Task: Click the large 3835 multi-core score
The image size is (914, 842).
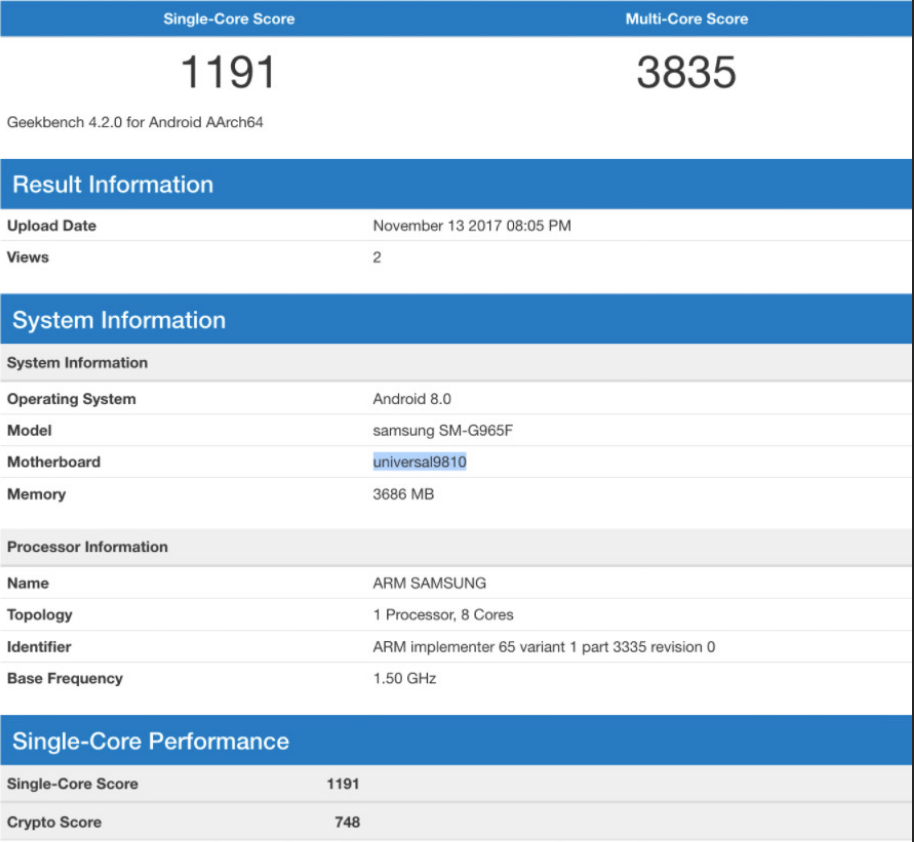Action: pos(686,73)
